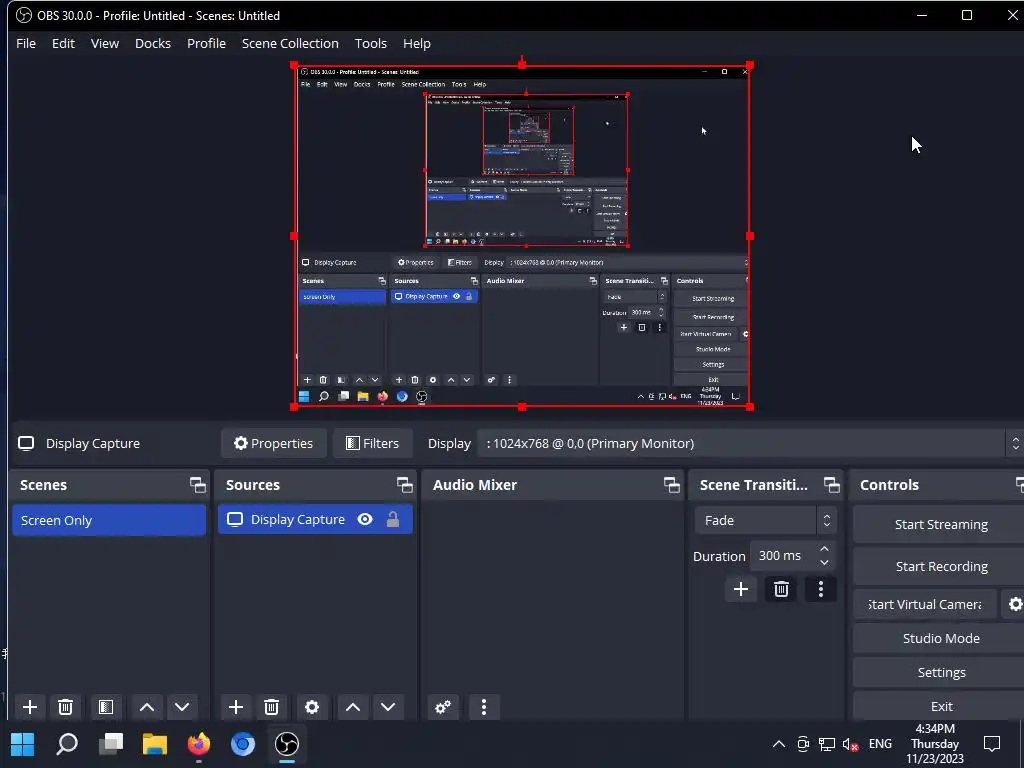Select the Screen Only scene
Screen dimensions: 1024x768
click(x=109, y=520)
